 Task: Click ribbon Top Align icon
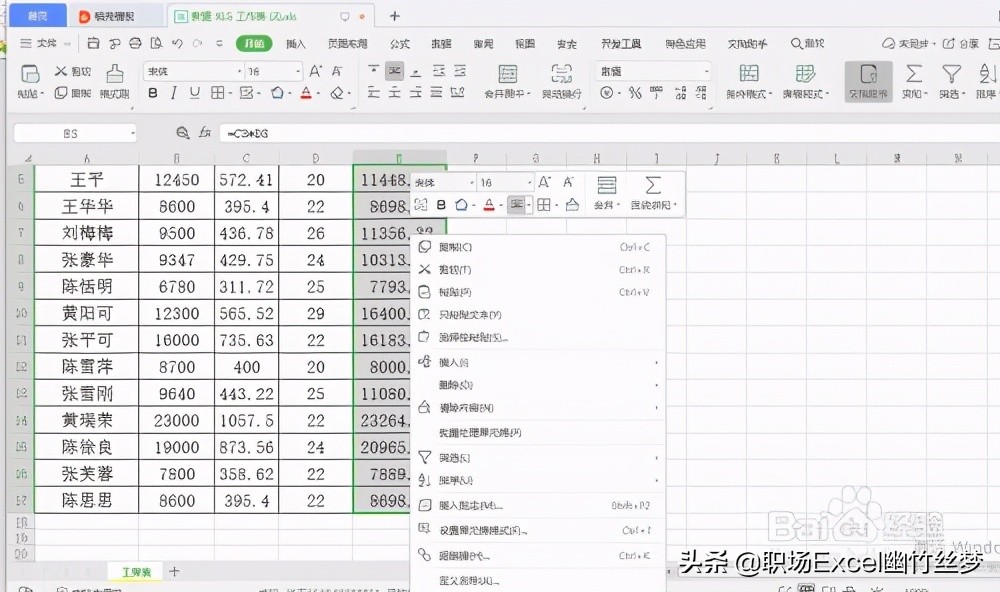374,71
